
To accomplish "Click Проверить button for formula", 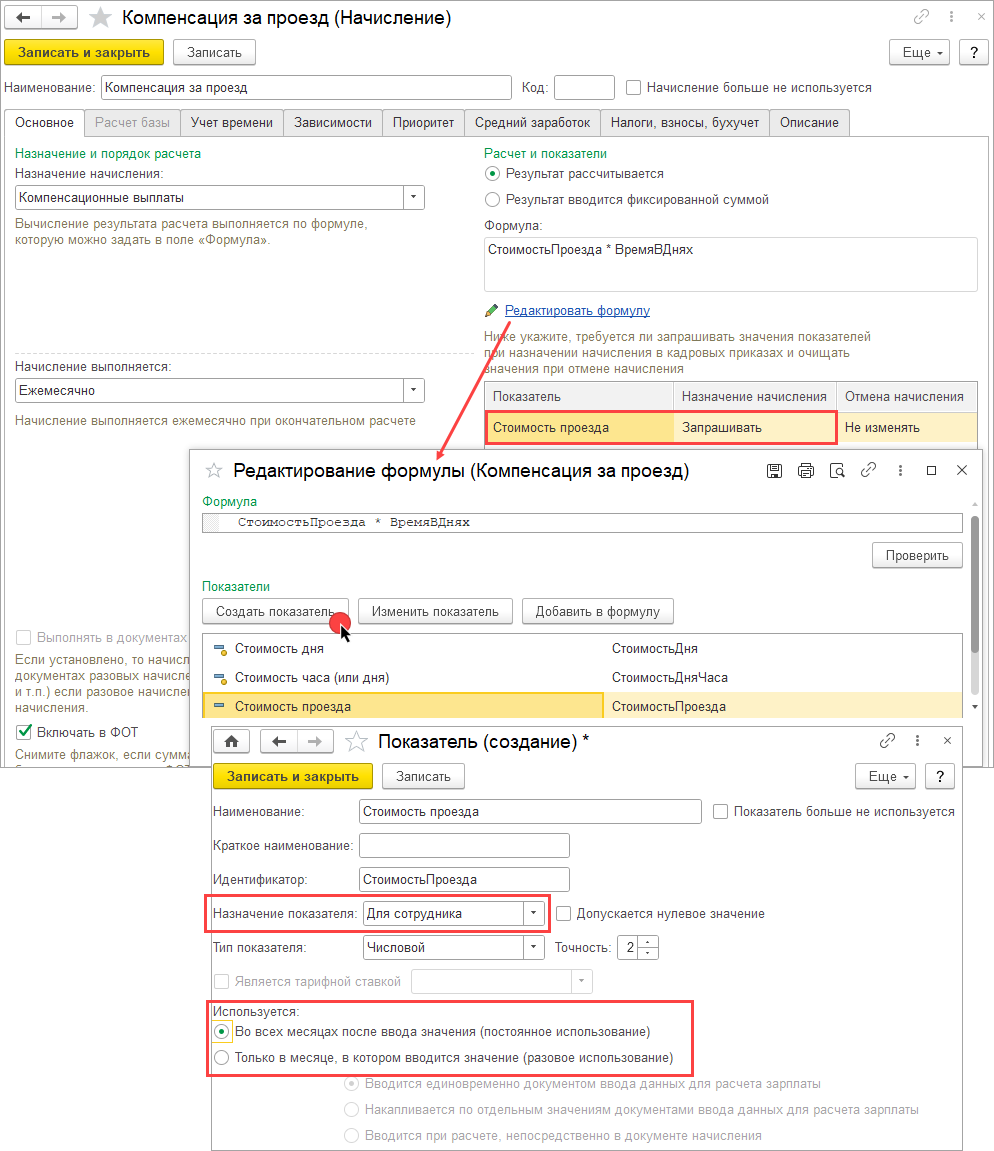I will point(917,556).
